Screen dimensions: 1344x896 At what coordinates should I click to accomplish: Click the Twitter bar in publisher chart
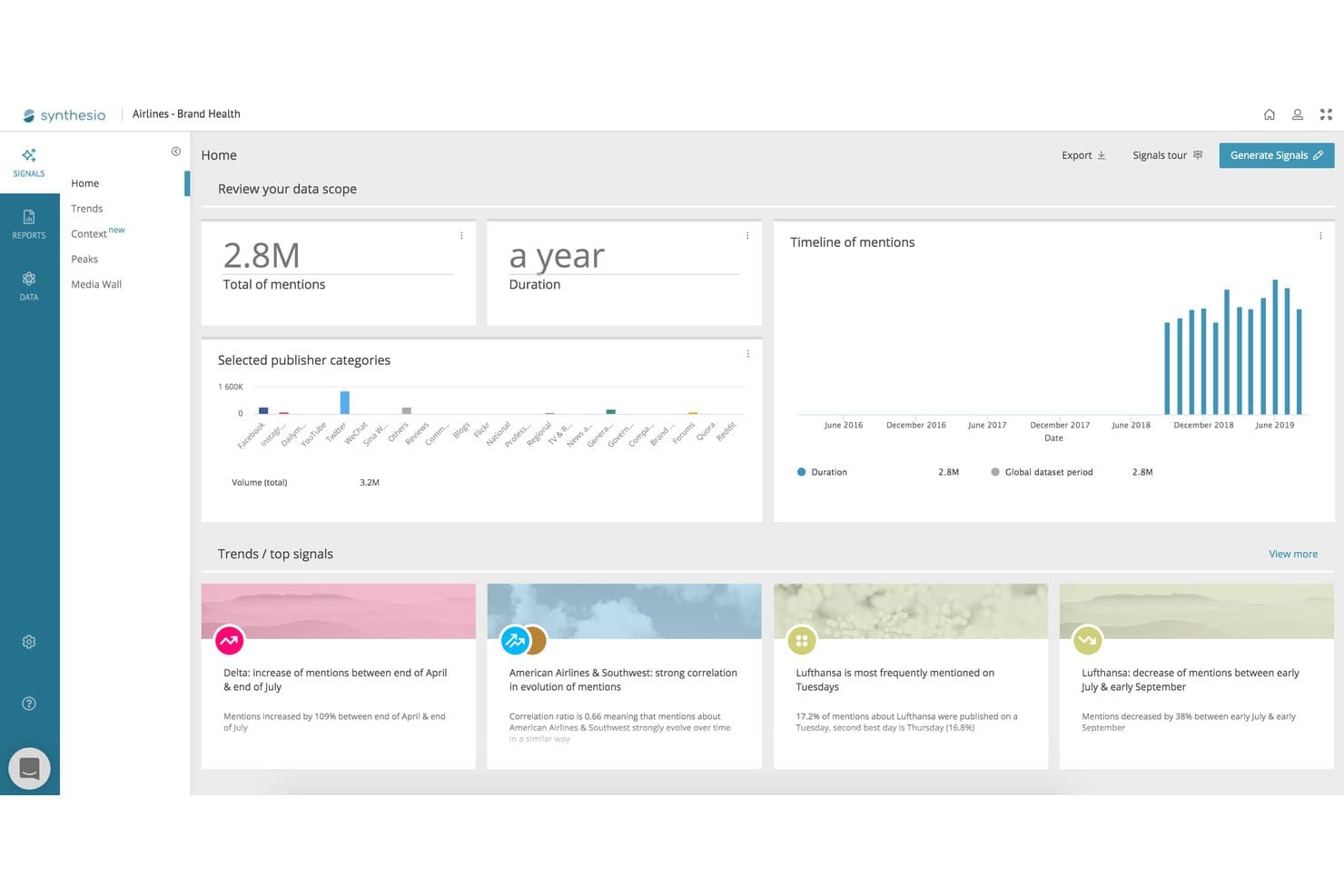[345, 402]
